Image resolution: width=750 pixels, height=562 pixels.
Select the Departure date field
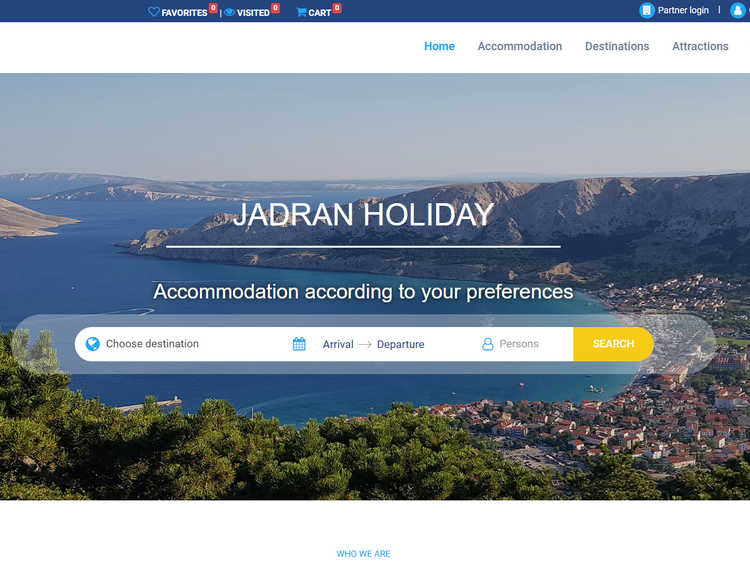point(400,344)
